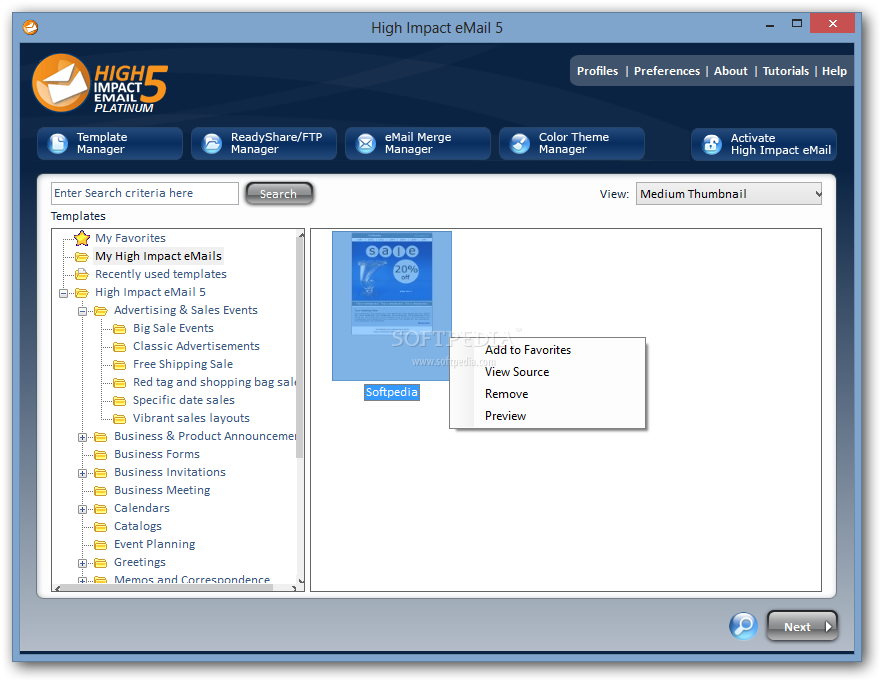Click the Search button

tap(279, 194)
